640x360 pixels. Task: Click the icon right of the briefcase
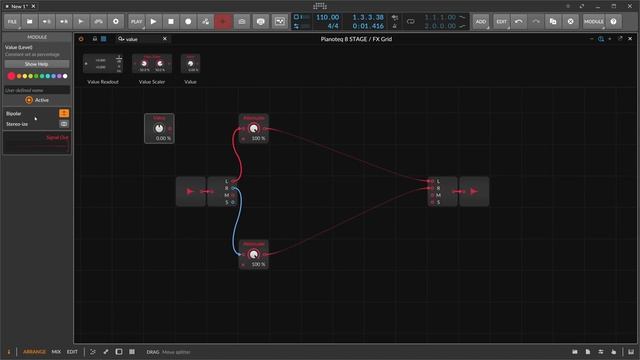[261, 22]
